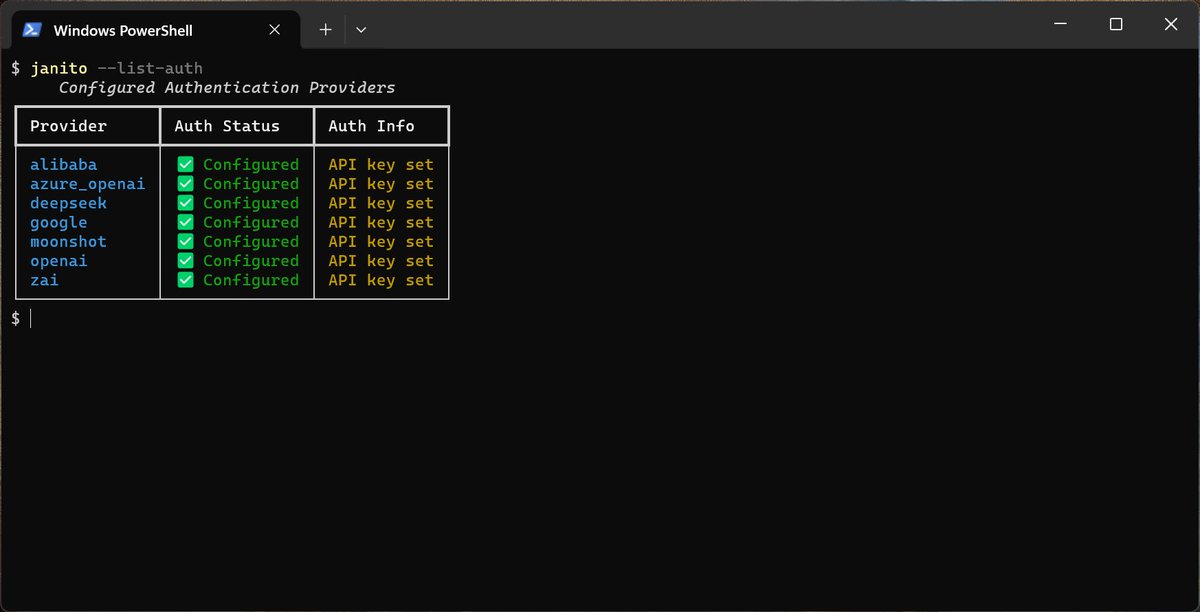Click the zai provider name
Image resolution: width=1200 pixels, height=612 pixels.
(x=44, y=280)
